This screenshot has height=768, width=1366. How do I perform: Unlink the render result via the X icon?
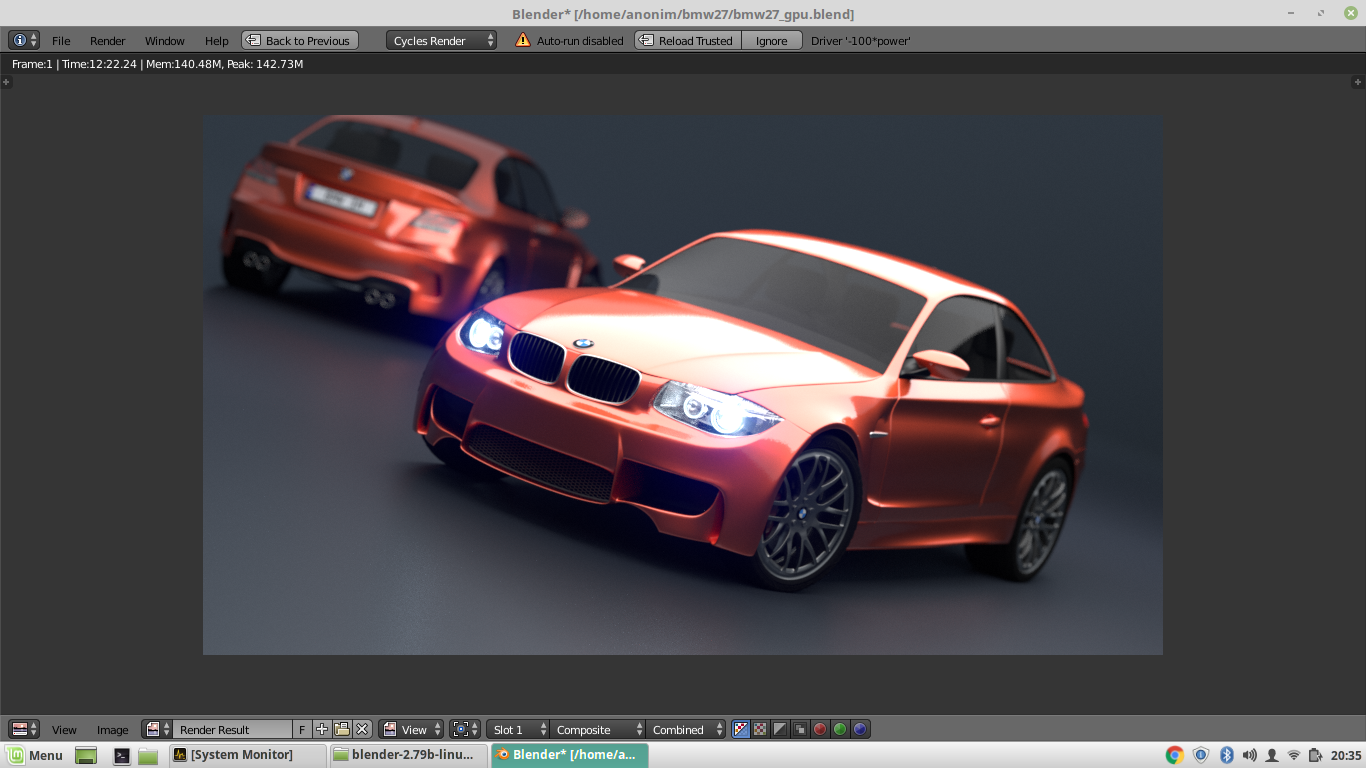click(361, 729)
